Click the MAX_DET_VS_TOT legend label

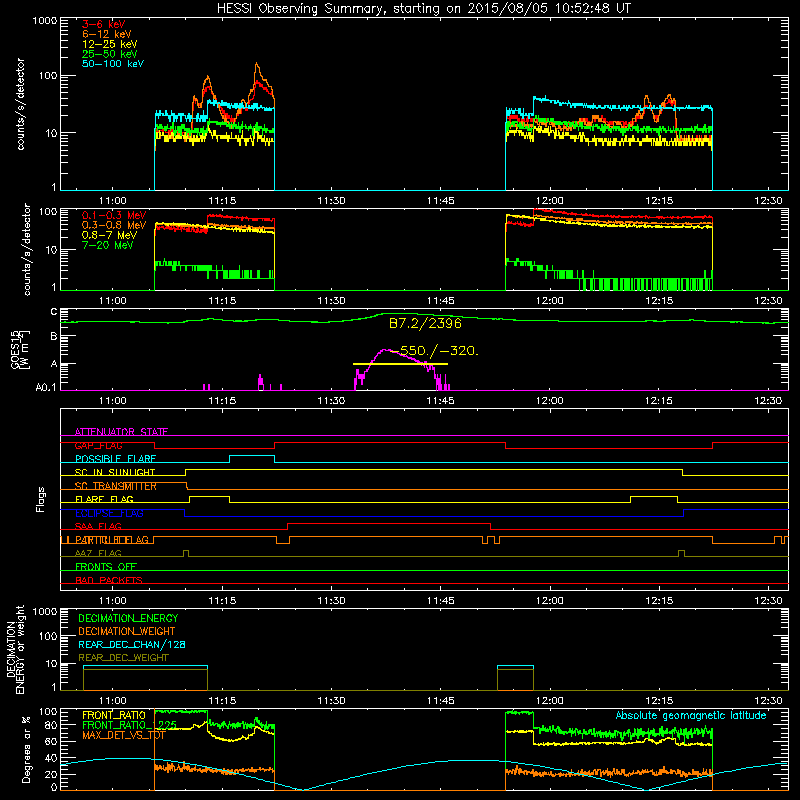tap(123, 735)
